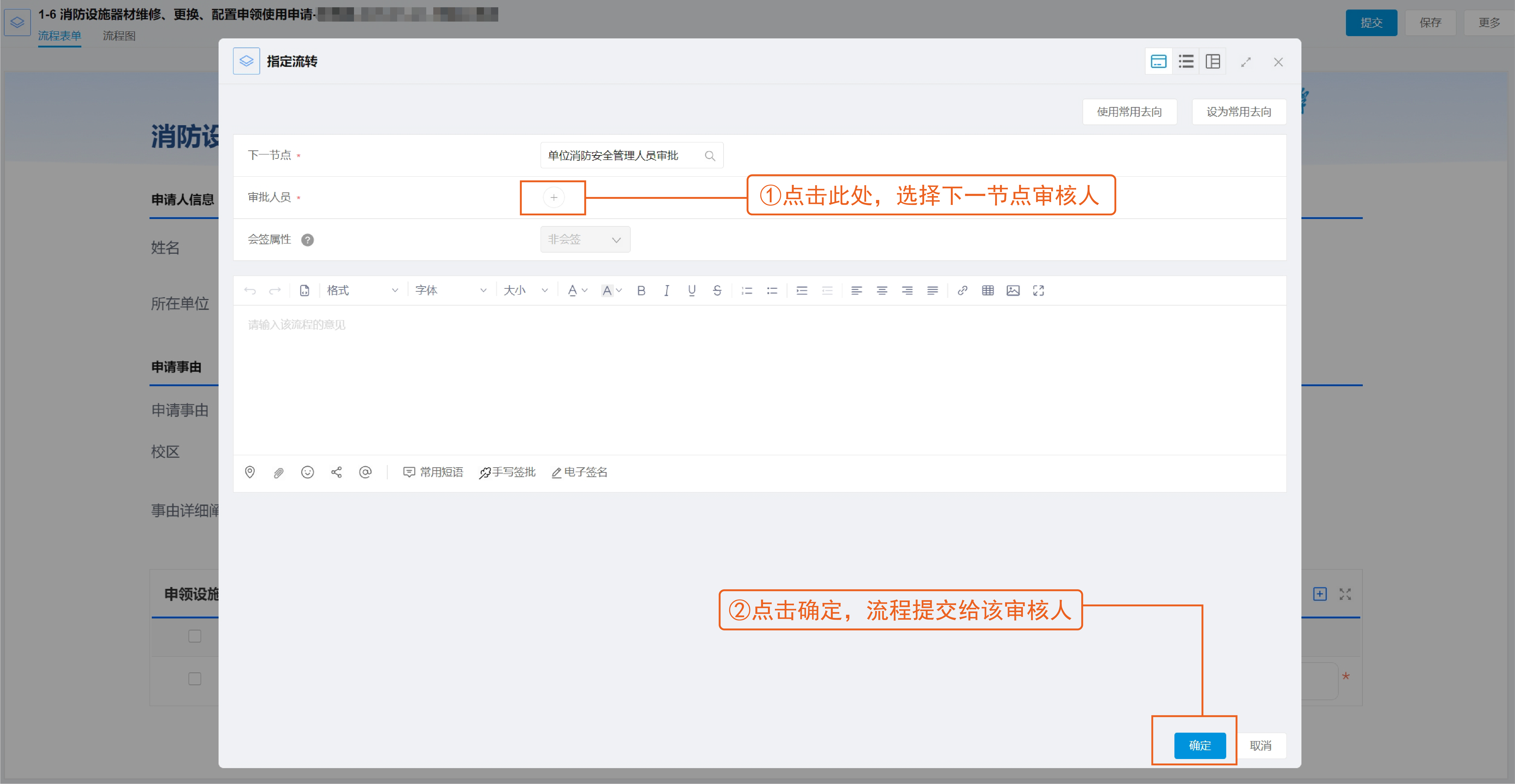Open the emoji picker
The height and width of the screenshot is (784, 1515).
308,472
